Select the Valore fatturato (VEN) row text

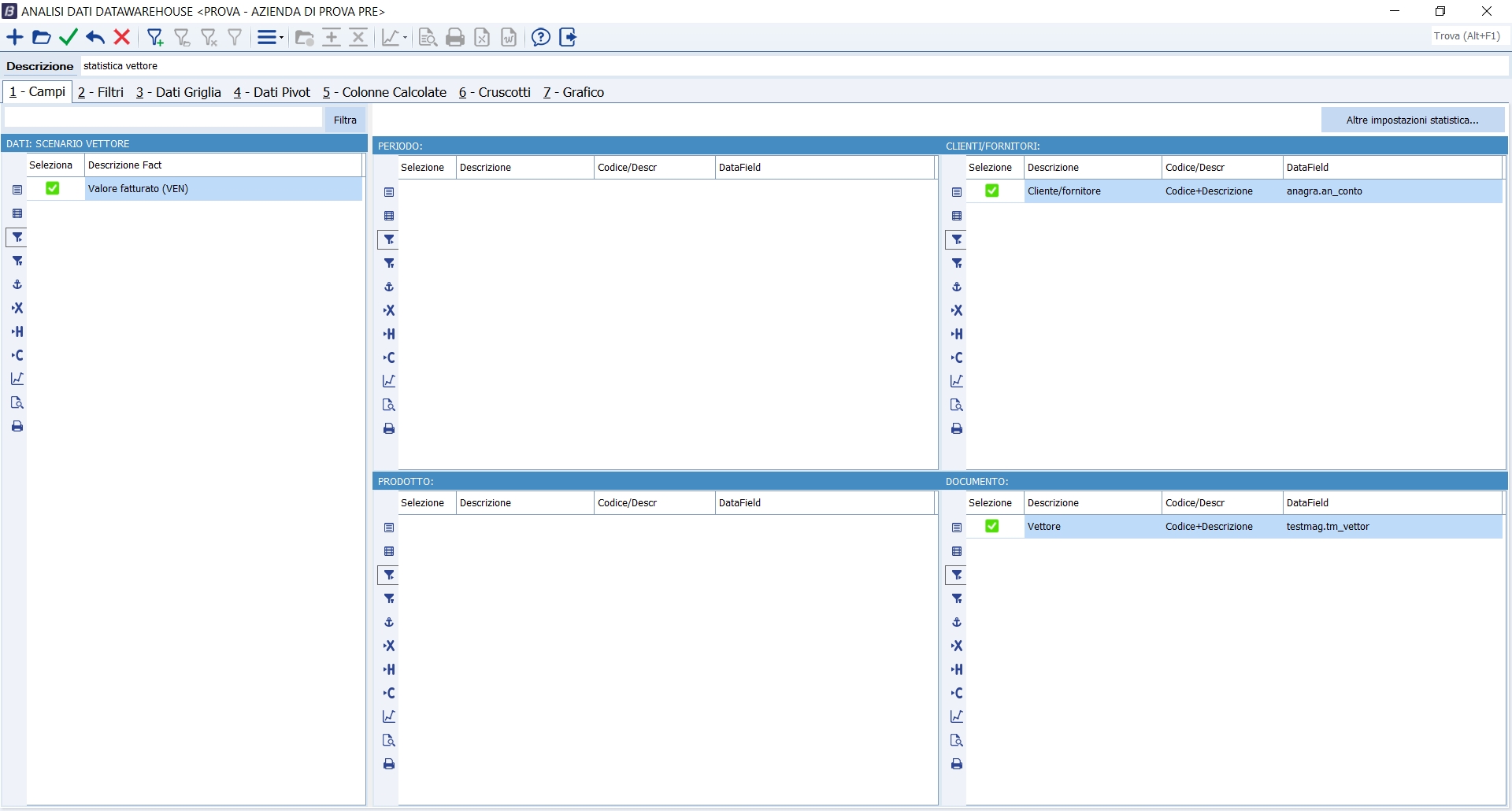click(138, 189)
